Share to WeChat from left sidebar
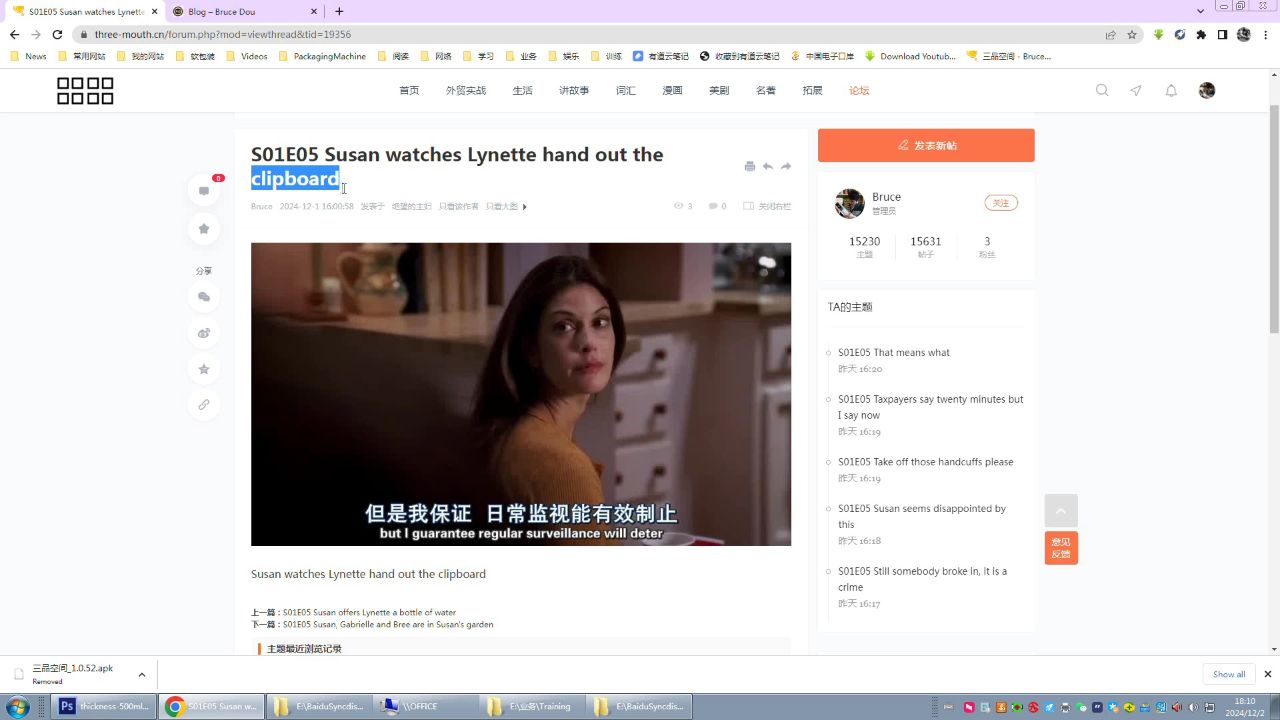 pos(204,297)
